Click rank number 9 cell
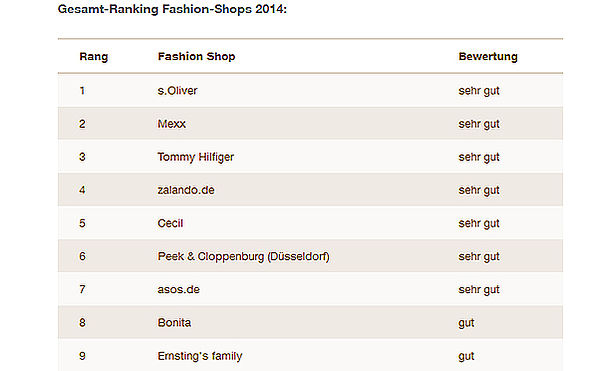Viewport: 613px width, 371px height. click(x=82, y=356)
